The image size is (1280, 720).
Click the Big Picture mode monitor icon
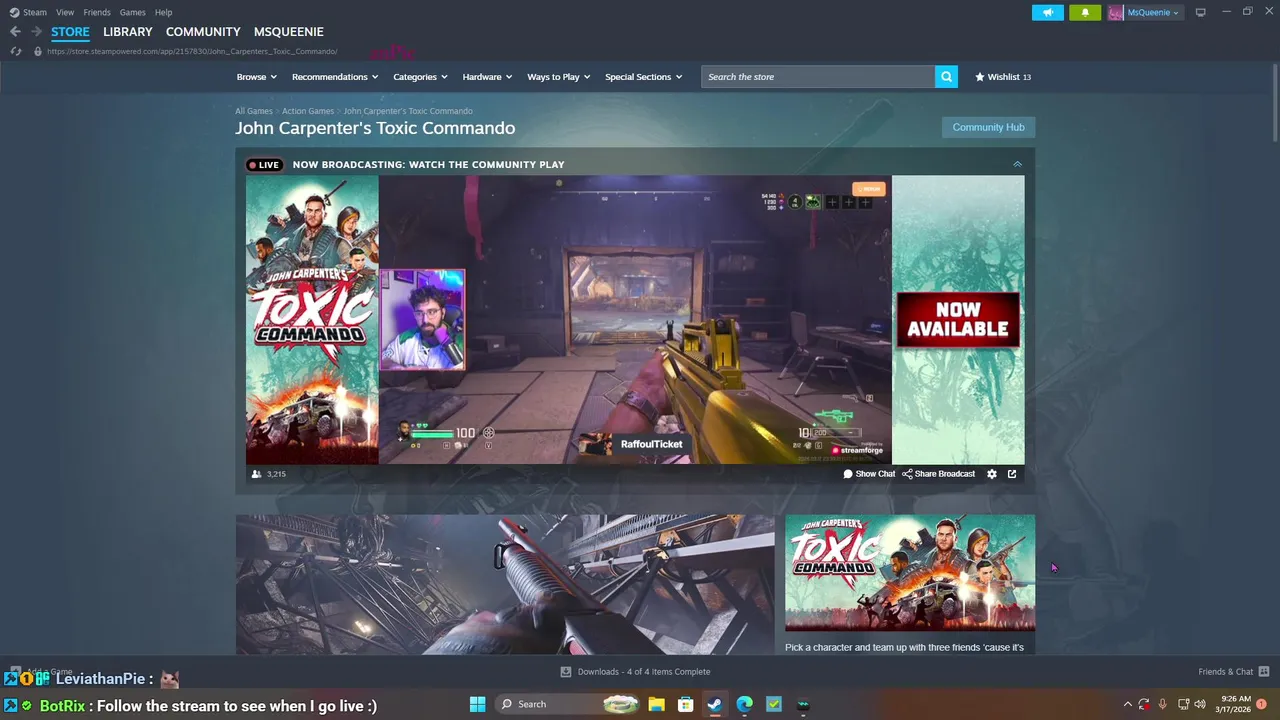(x=1200, y=12)
